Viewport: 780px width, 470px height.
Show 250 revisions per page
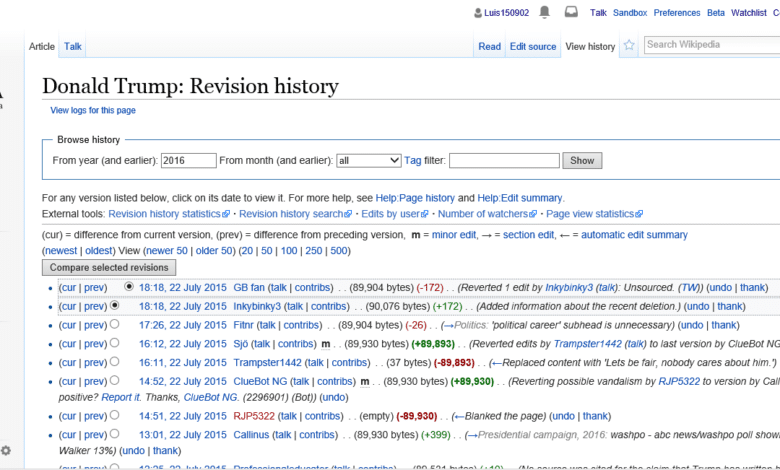pyautogui.click(x=314, y=251)
